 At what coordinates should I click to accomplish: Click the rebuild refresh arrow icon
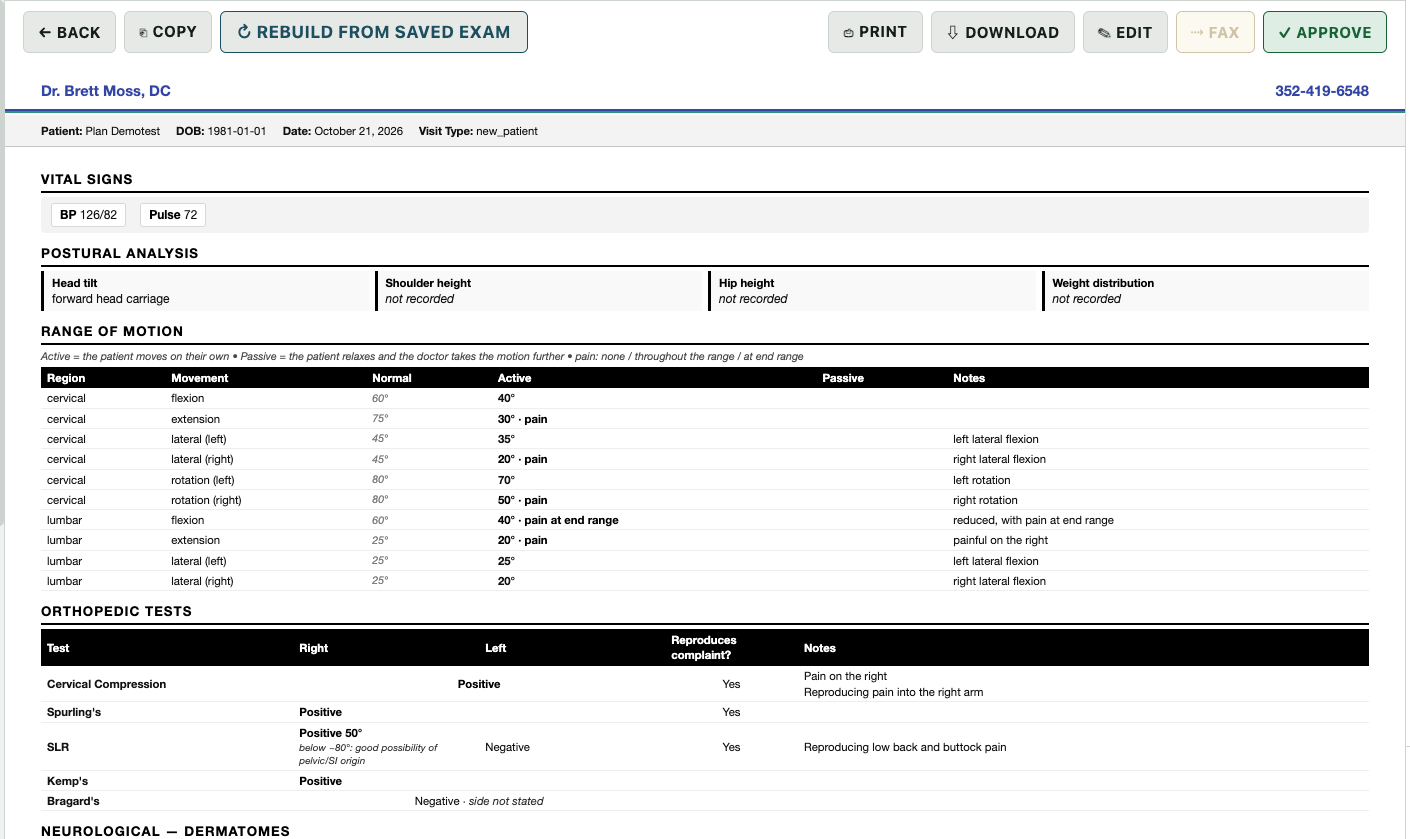coord(244,32)
